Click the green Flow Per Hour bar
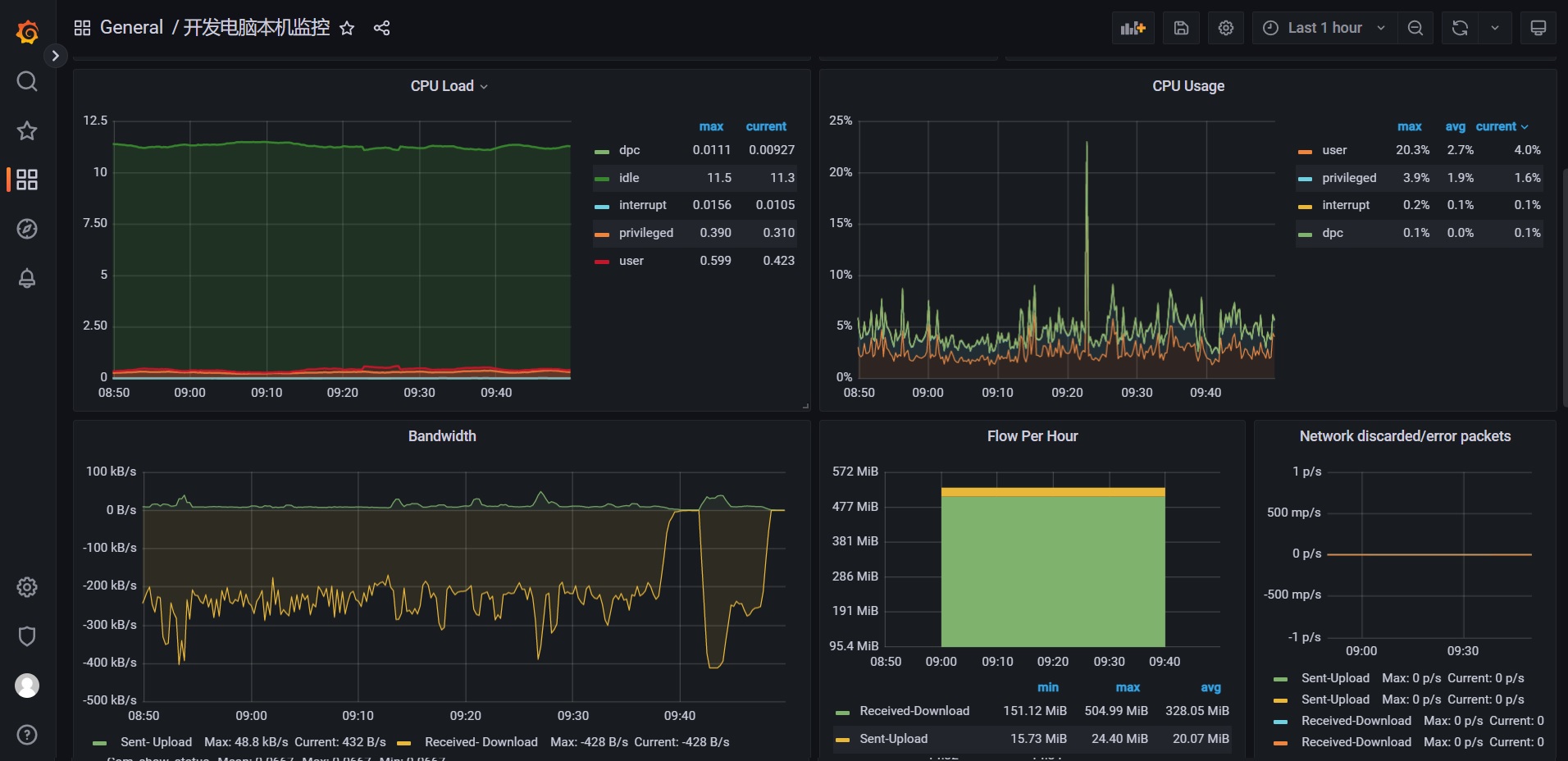Screen dimensions: 1568x761 coord(1053,572)
